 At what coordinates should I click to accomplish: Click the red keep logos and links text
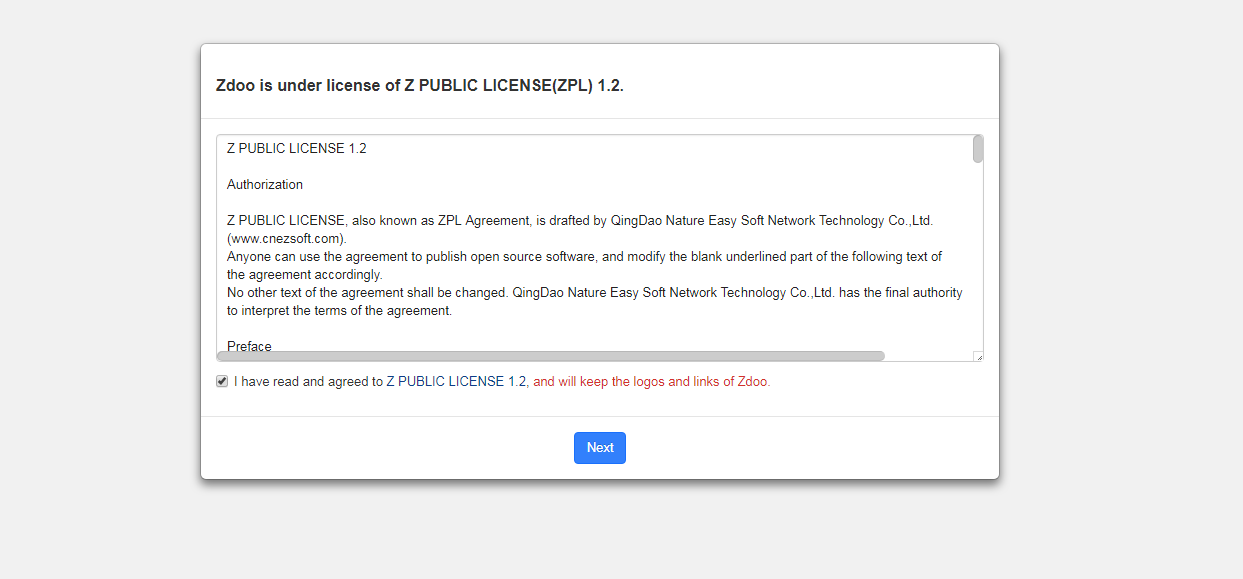(x=652, y=382)
